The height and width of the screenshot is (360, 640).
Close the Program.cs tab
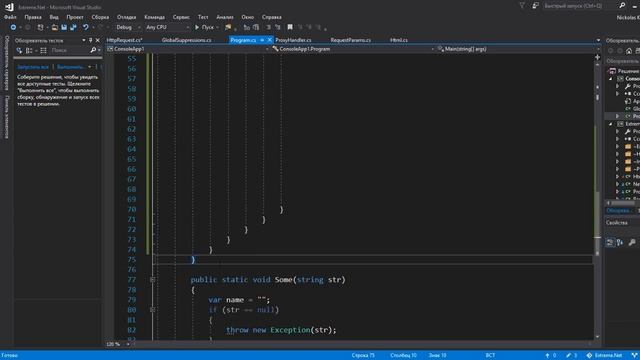tap(269, 40)
